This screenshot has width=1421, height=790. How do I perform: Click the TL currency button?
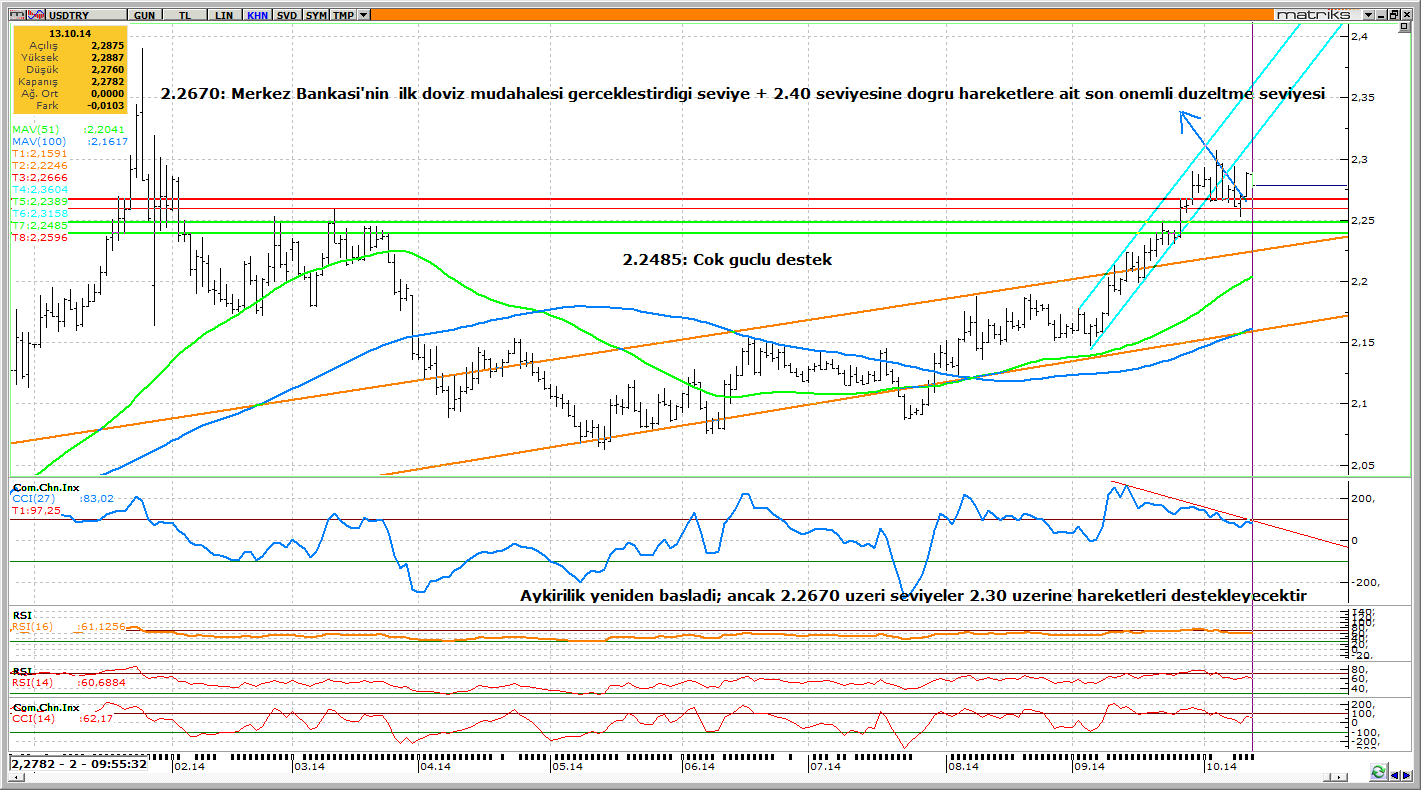(x=185, y=15)
